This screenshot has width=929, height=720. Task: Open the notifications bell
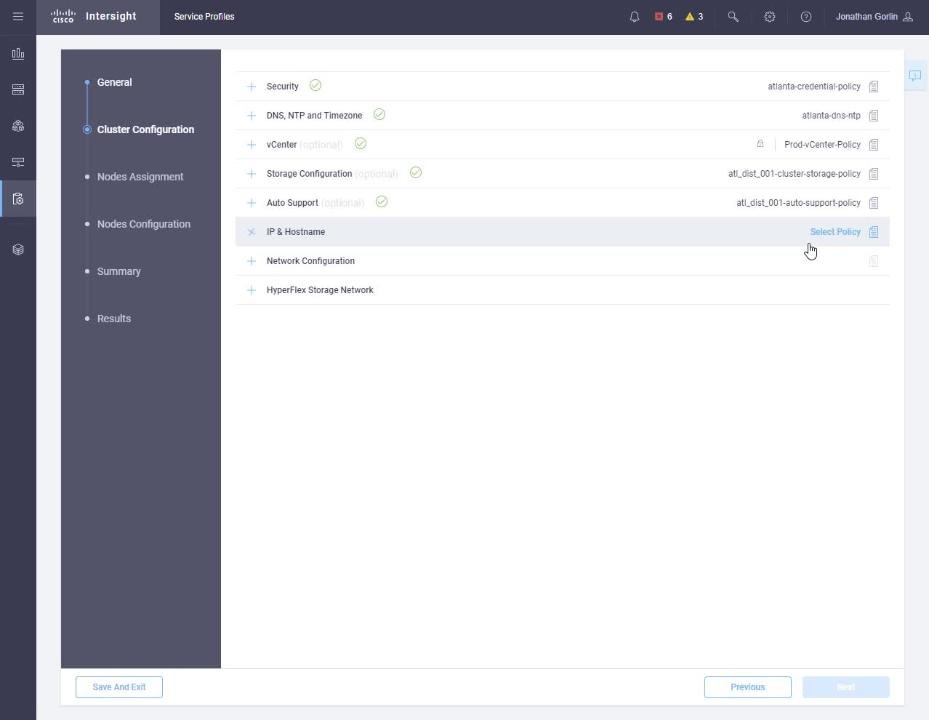(x=634, y=17)
